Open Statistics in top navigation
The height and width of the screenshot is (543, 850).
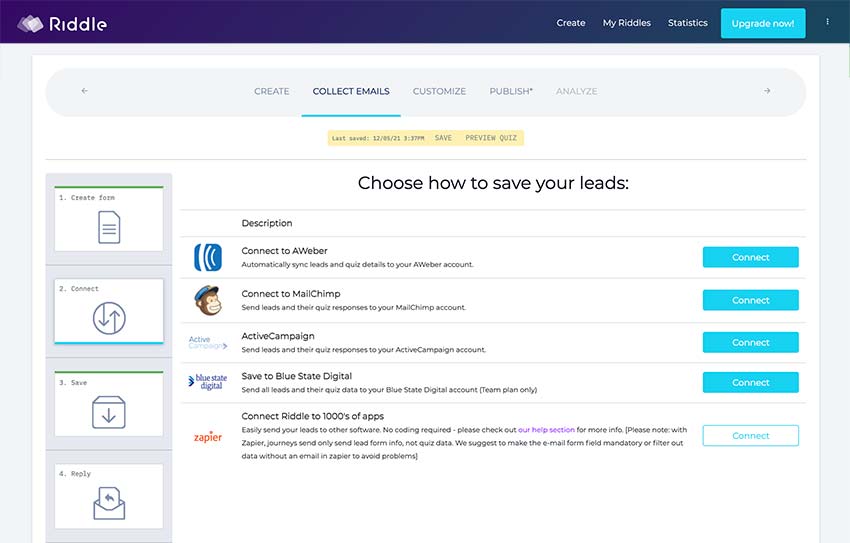(x=687, y=23)
